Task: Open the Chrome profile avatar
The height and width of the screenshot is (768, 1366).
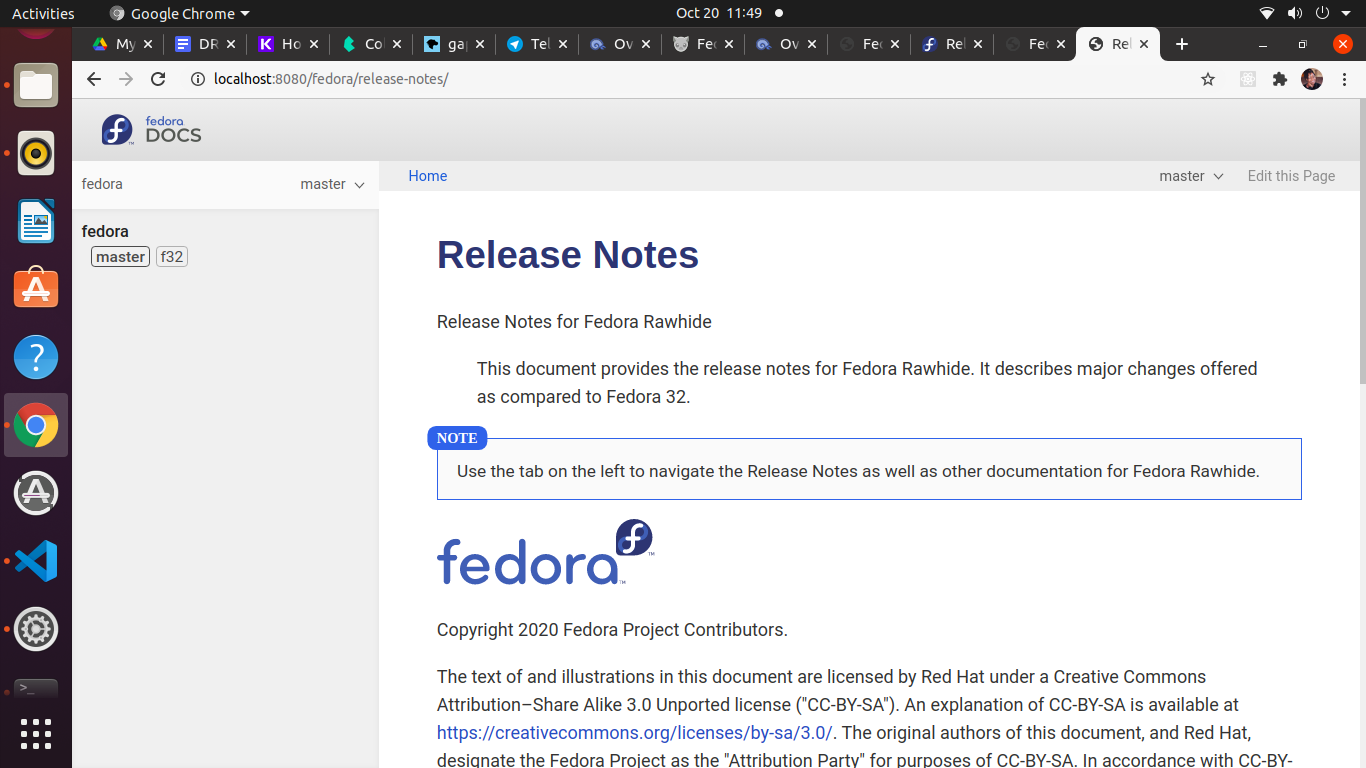Action: (1312, 79)
